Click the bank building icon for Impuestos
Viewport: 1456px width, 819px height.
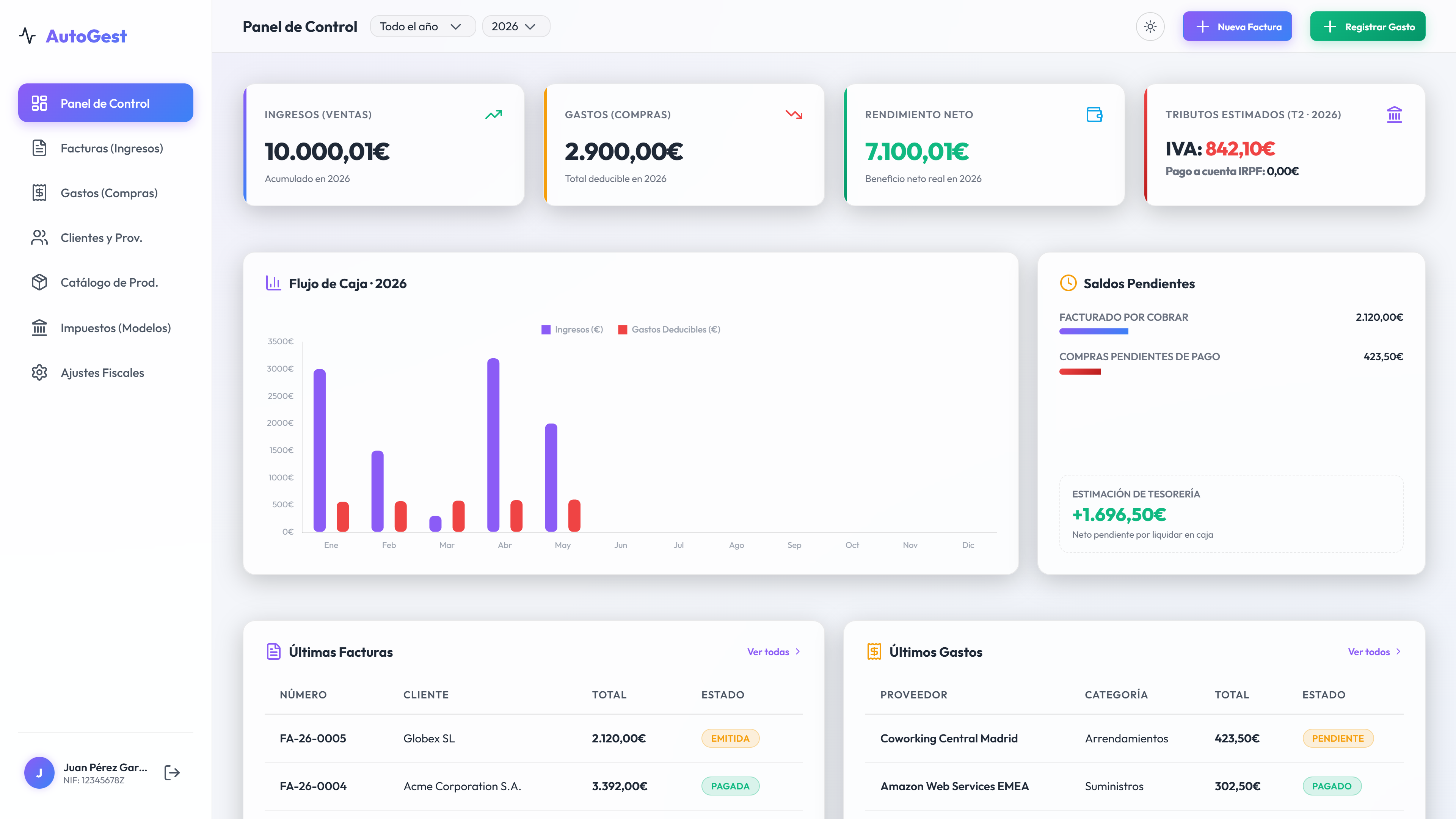coord(39,327)
